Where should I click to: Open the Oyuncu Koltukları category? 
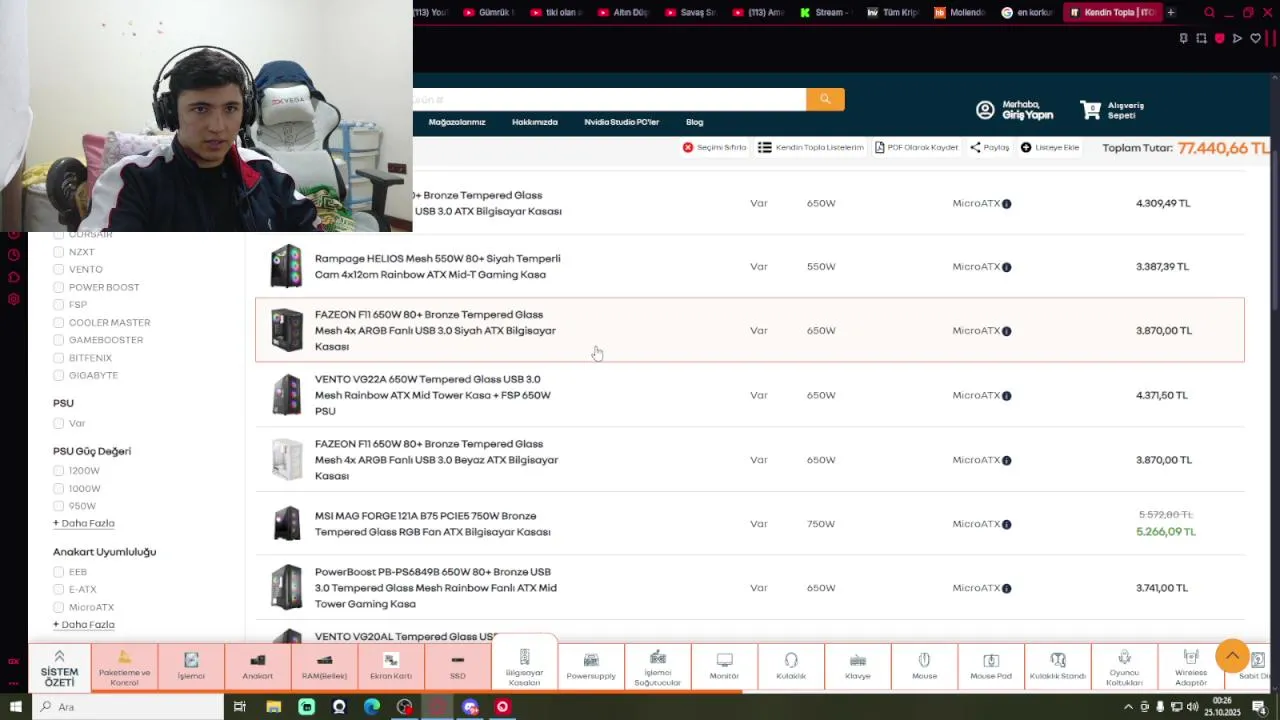pos(1124,667)
